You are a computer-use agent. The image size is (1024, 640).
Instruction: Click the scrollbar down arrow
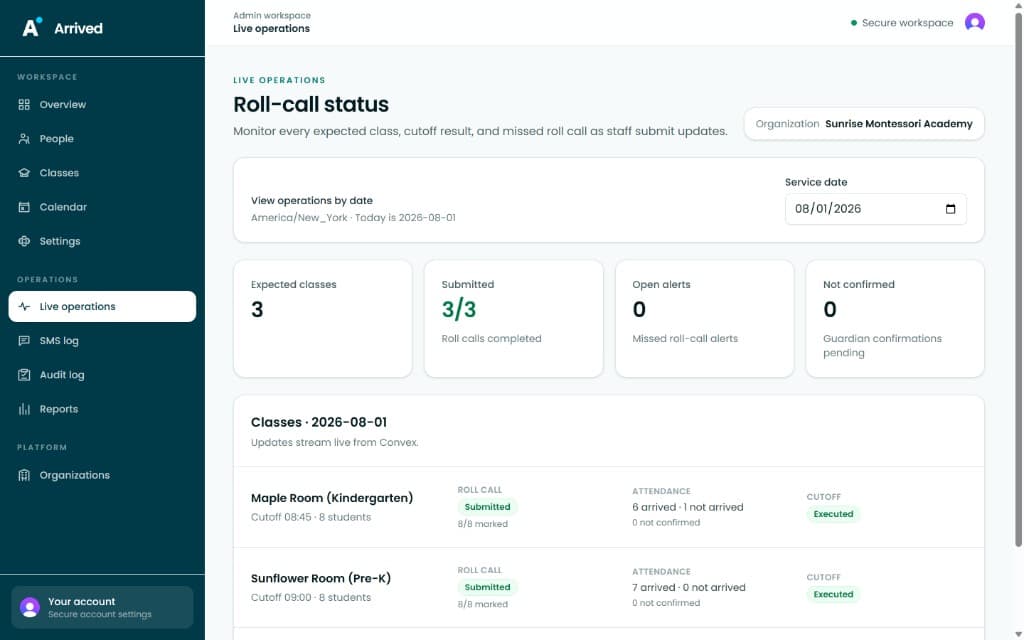pyautogui.click(x=1017, y=633)
